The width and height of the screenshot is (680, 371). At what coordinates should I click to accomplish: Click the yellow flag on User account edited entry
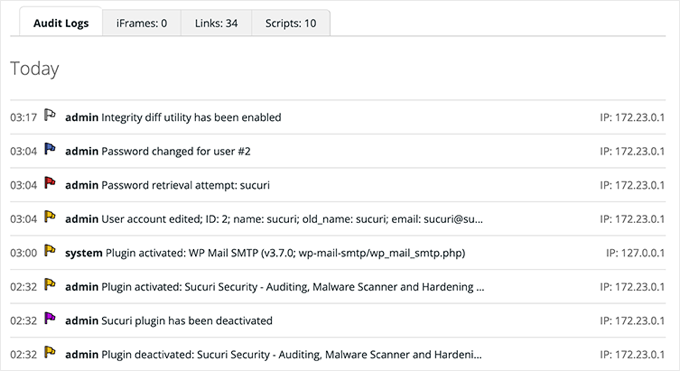tap(50, 217)
